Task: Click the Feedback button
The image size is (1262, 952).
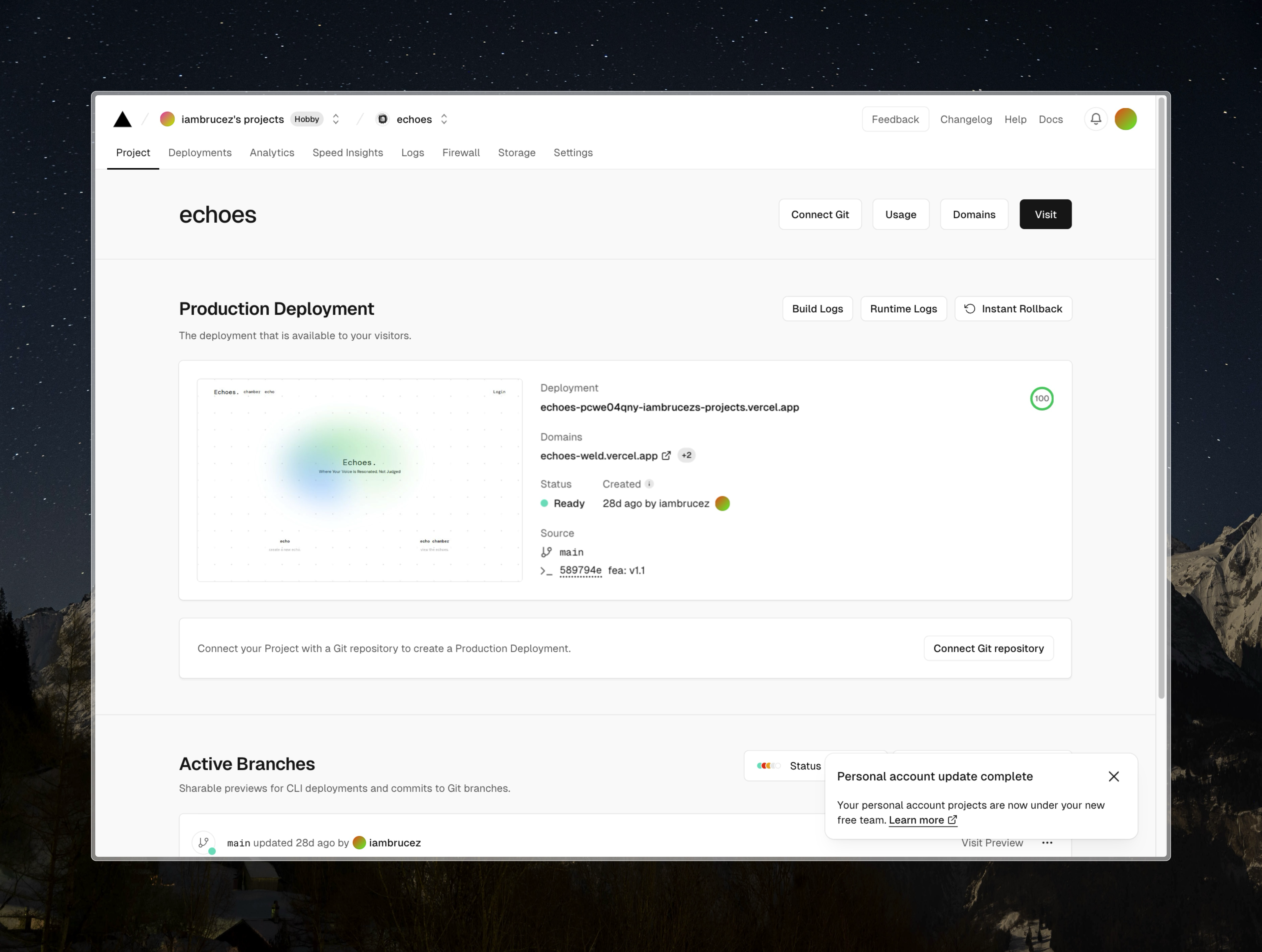Action: (895, 119)
